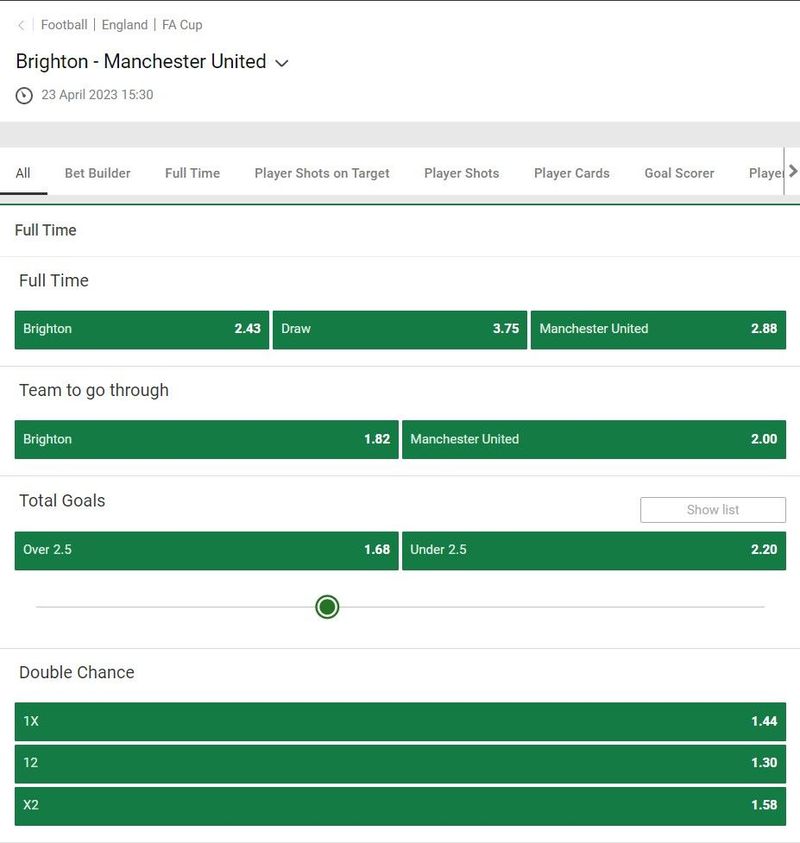Click the Double Chance heading
800x843 pixels.
point(77,672)
